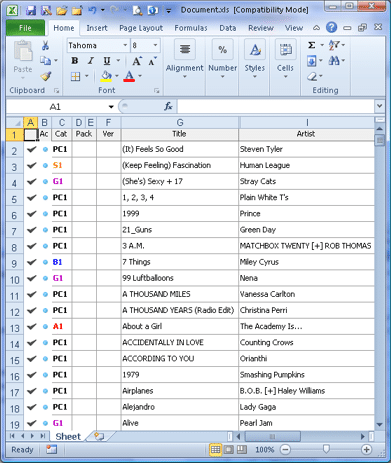This screenshot has height=463, width=391.
Task: Switch to Page Break Preview icon
Action: (242, 450)
